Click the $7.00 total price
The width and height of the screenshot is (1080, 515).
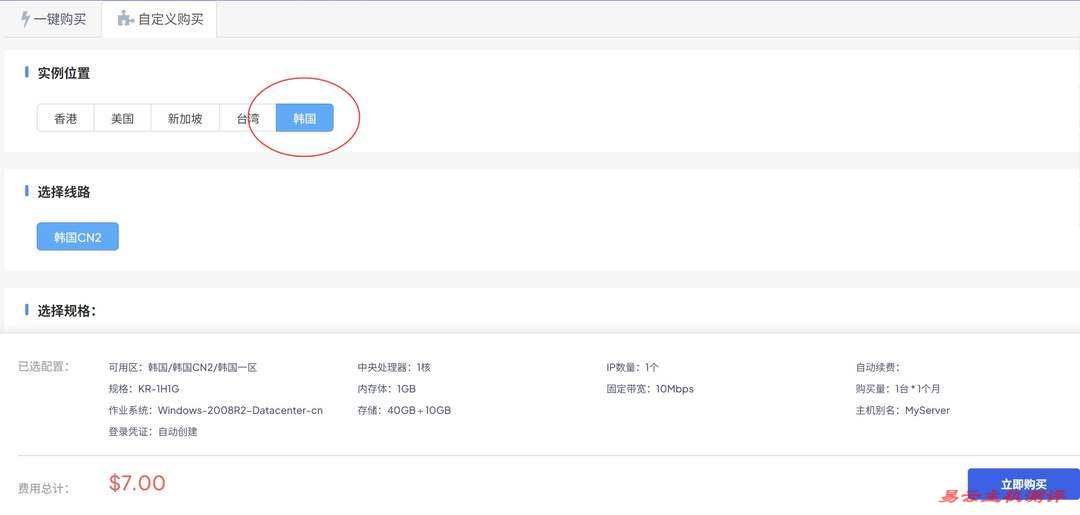tap(137, 483)
